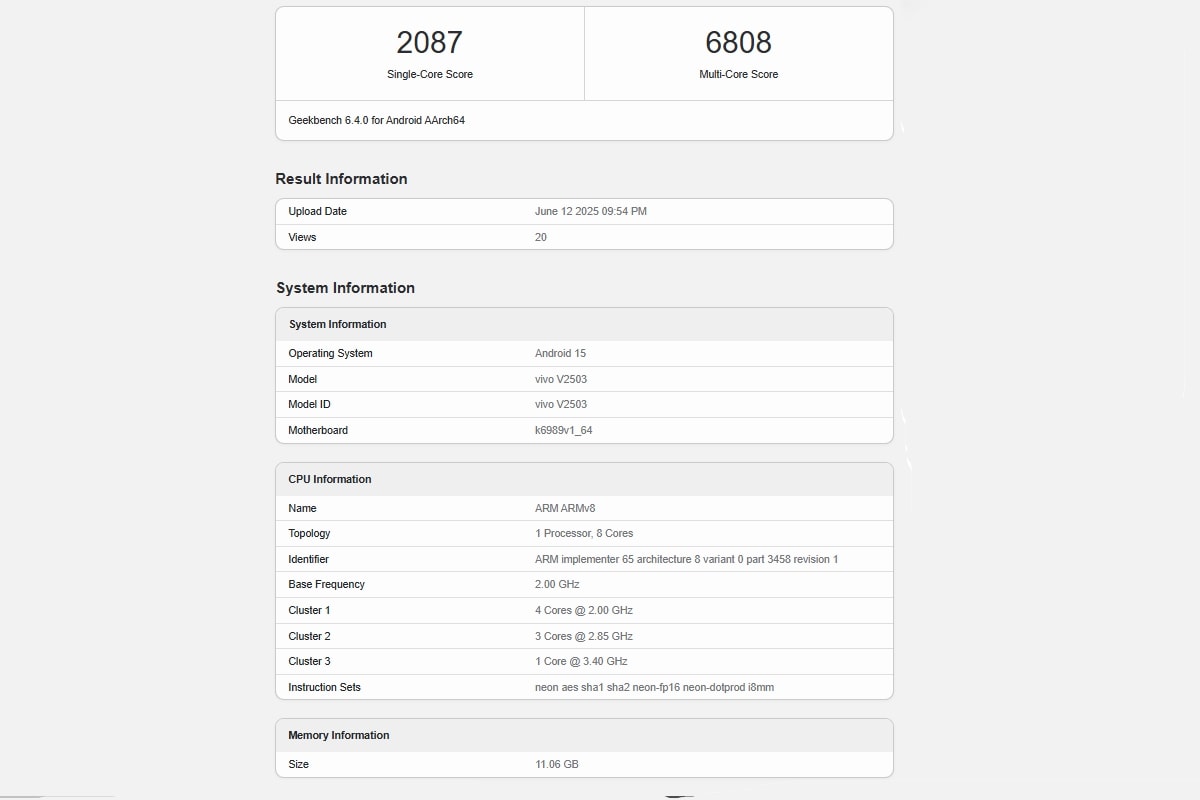Click the motherboard value k6989v1_64
Image resolution: width=1200 pixels, height=800 pixels.
point(563,430)
